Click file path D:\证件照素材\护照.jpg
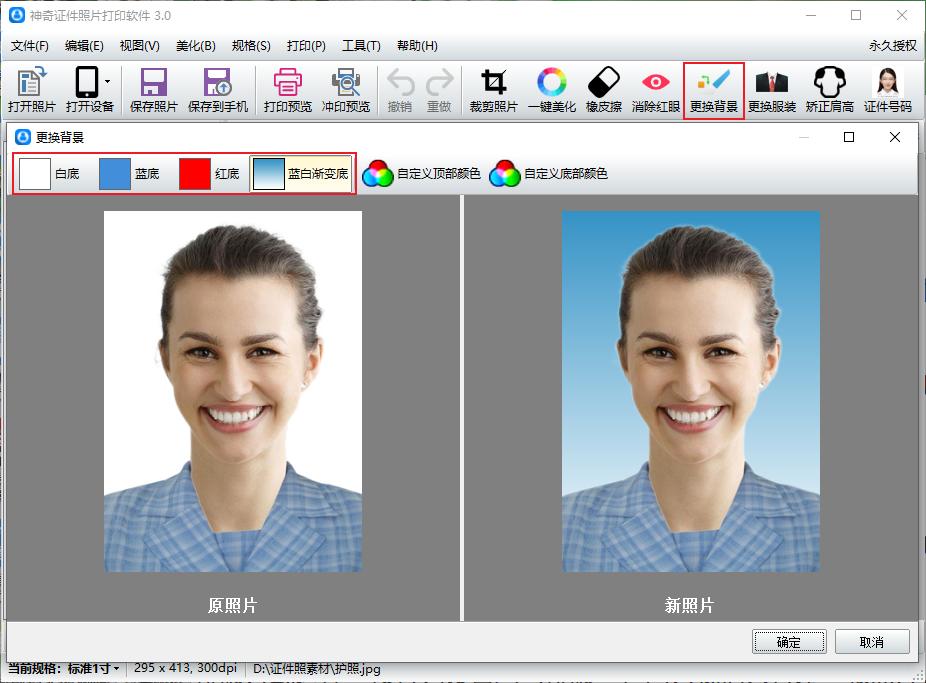Screen dimensions: 926x683 point(317,669)
